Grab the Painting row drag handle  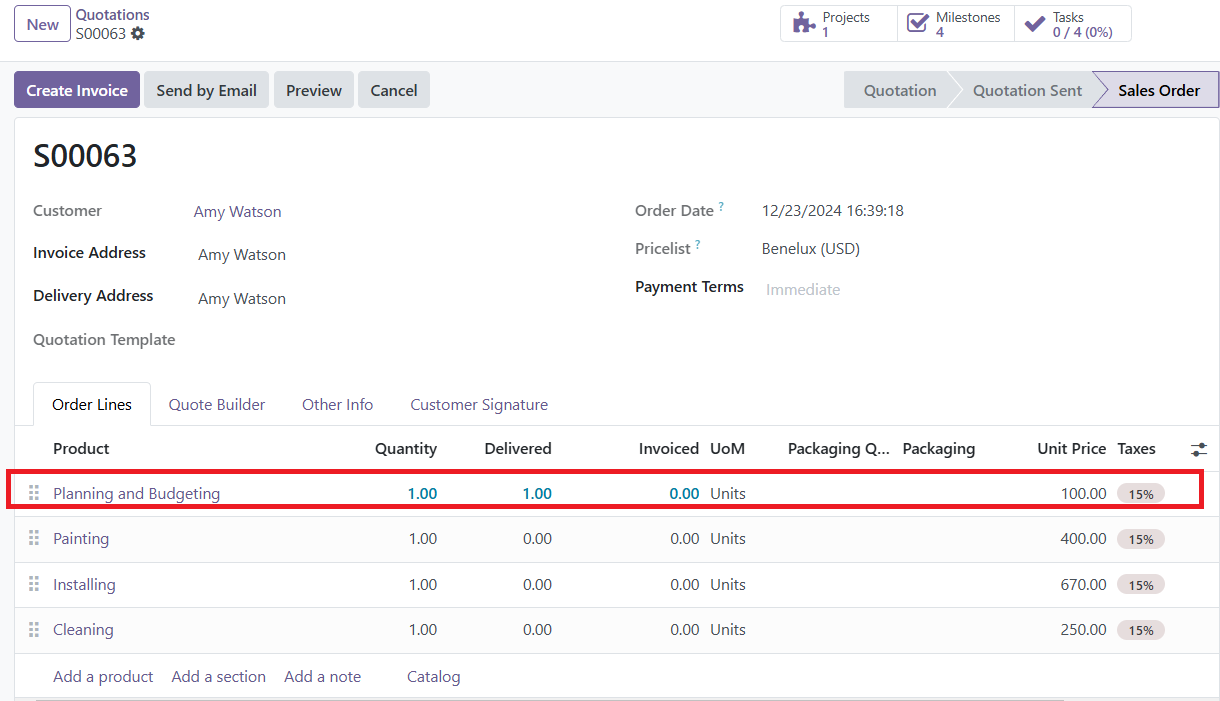tap(34, 538)
